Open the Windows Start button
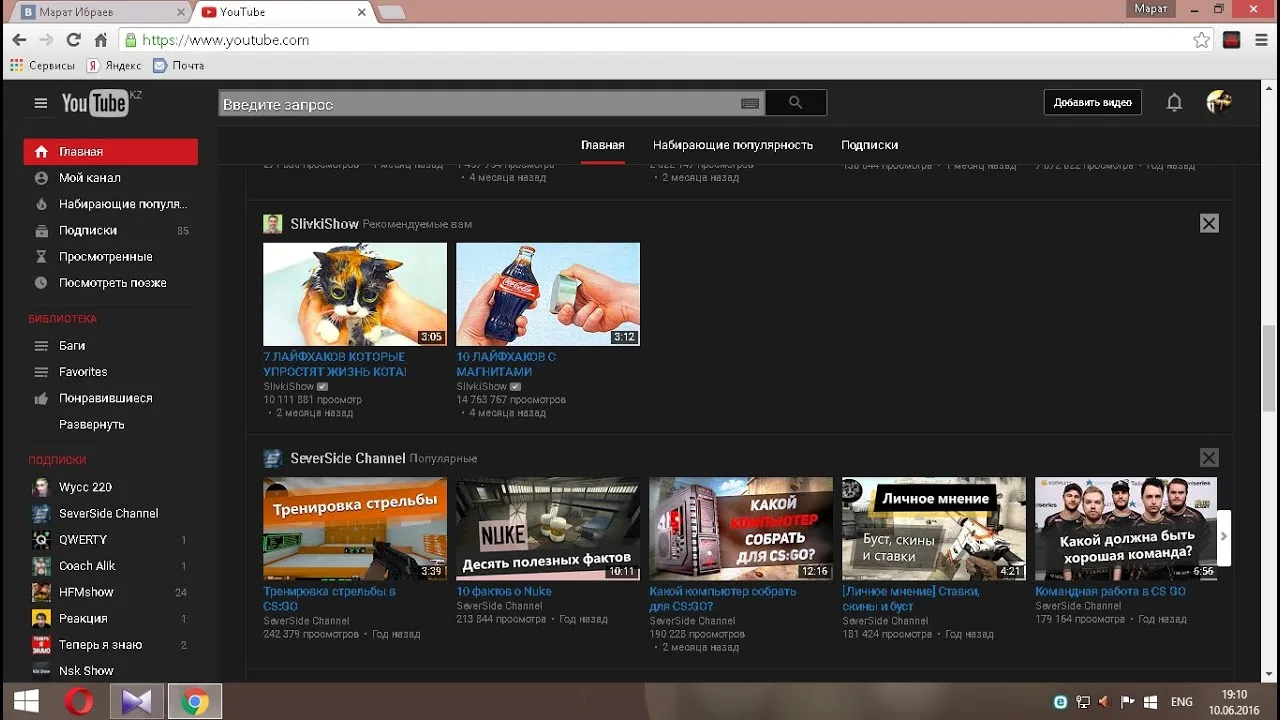Viewport: 1280px width, 720px height. click(x=26, y=701)
